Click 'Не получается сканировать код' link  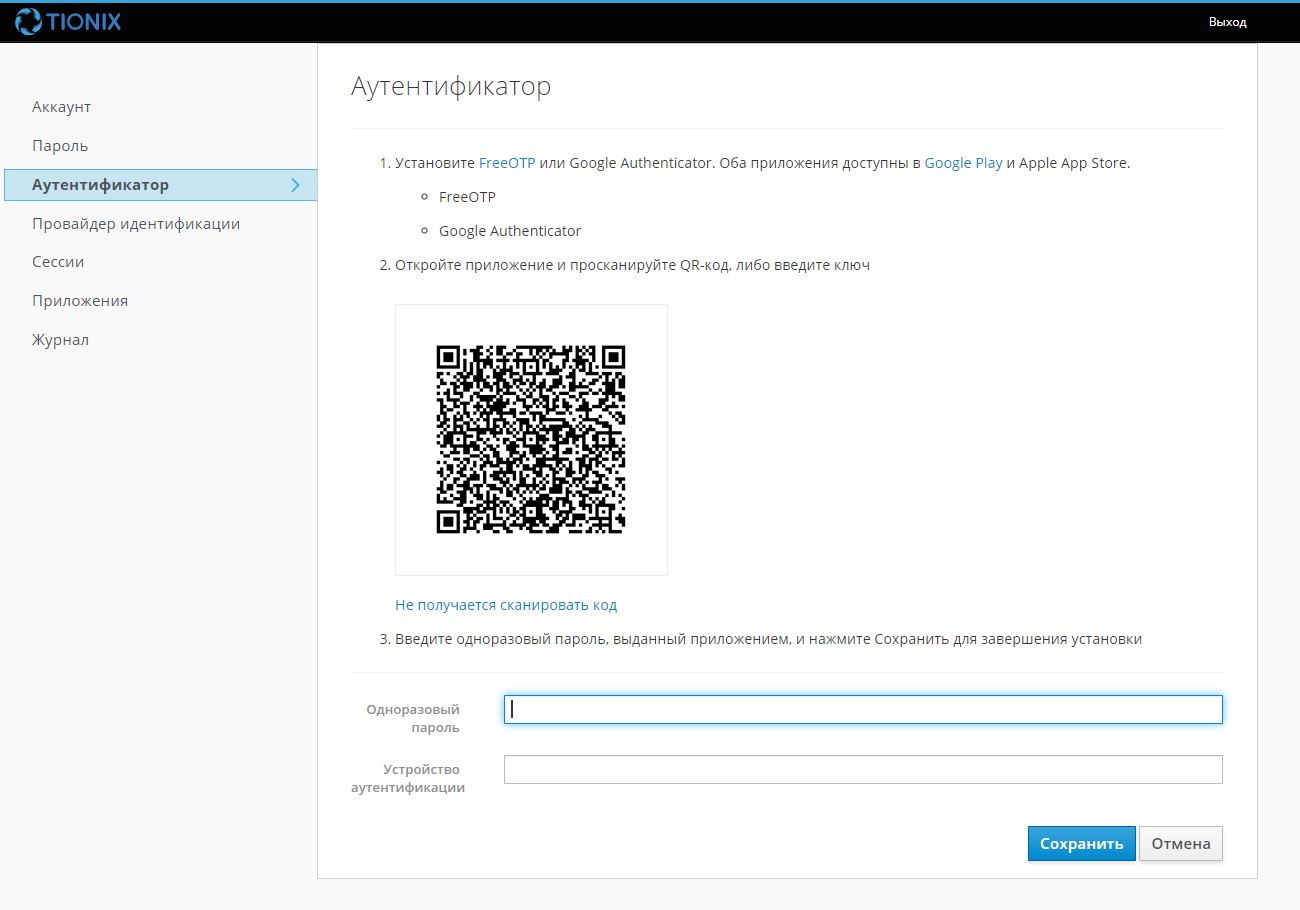coord(506,605)
